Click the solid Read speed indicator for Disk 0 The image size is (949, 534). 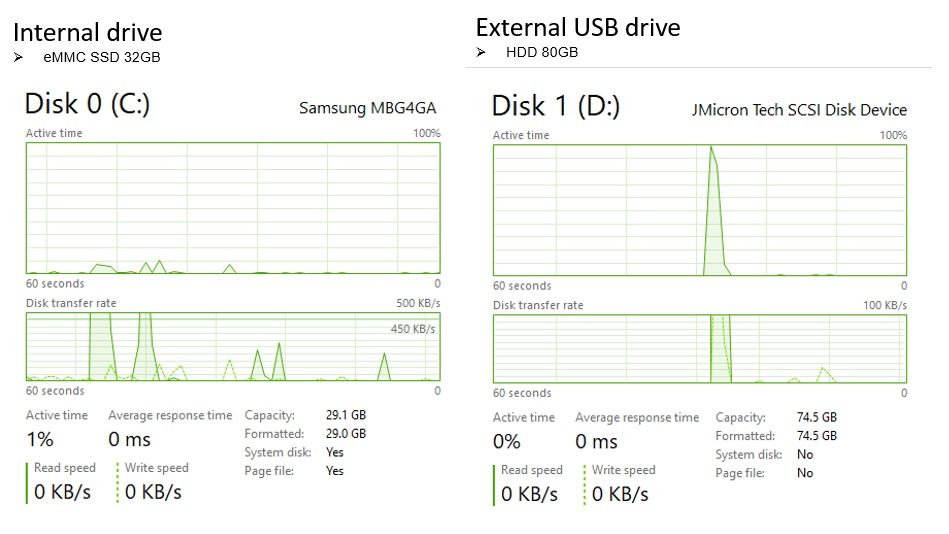pyautogui.click(x=27, y=483)
